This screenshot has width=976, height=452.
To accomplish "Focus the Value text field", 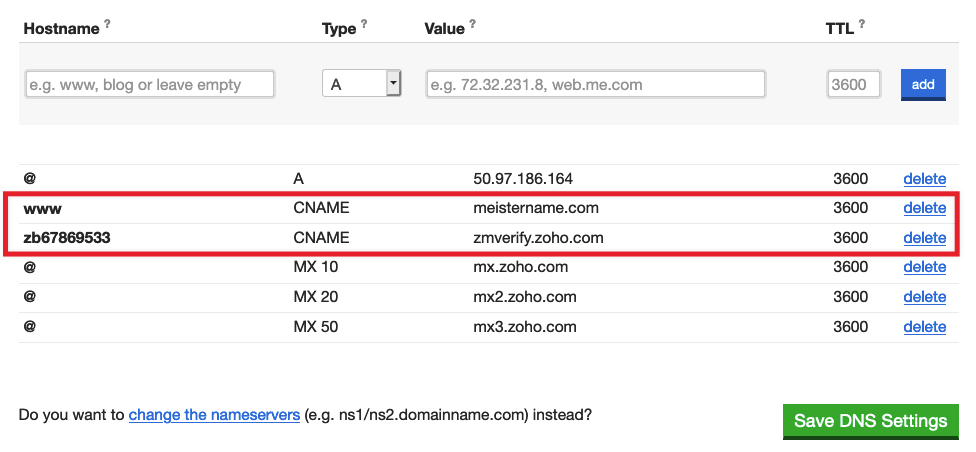I will point(595,85).
